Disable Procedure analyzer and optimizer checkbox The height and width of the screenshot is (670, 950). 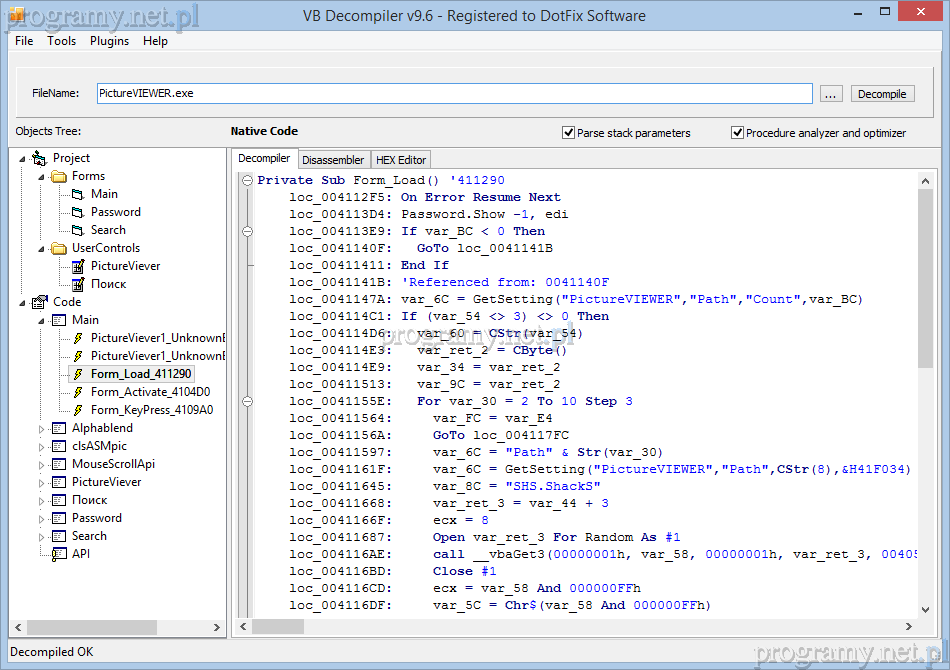pos(738,133)
